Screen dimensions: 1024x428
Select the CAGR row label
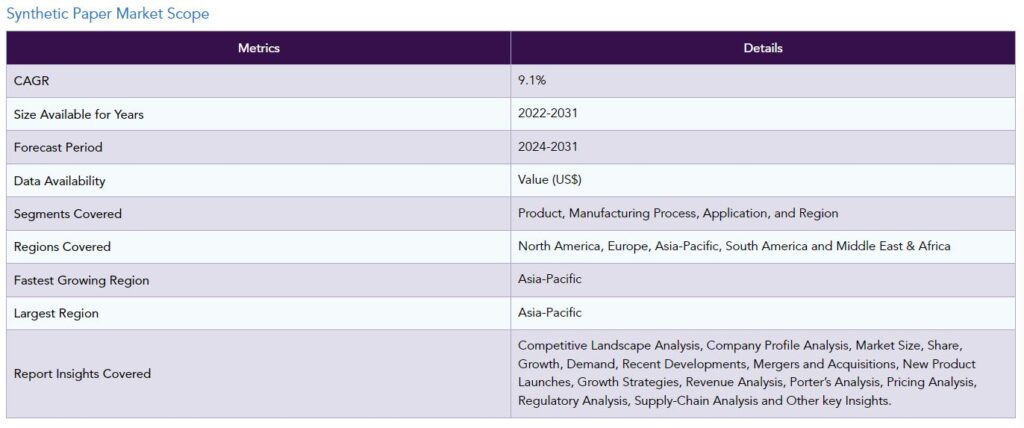(x=31, y=81)
